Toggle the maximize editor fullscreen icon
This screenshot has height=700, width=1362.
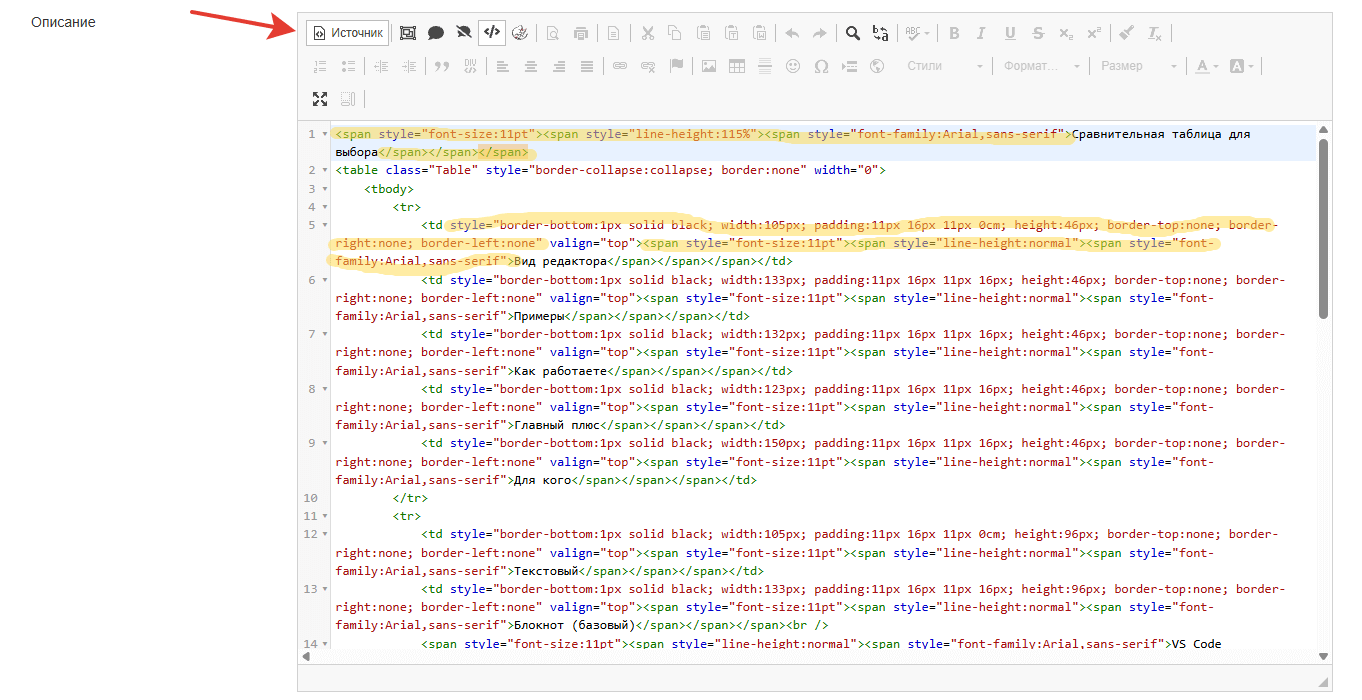[320, 99]
